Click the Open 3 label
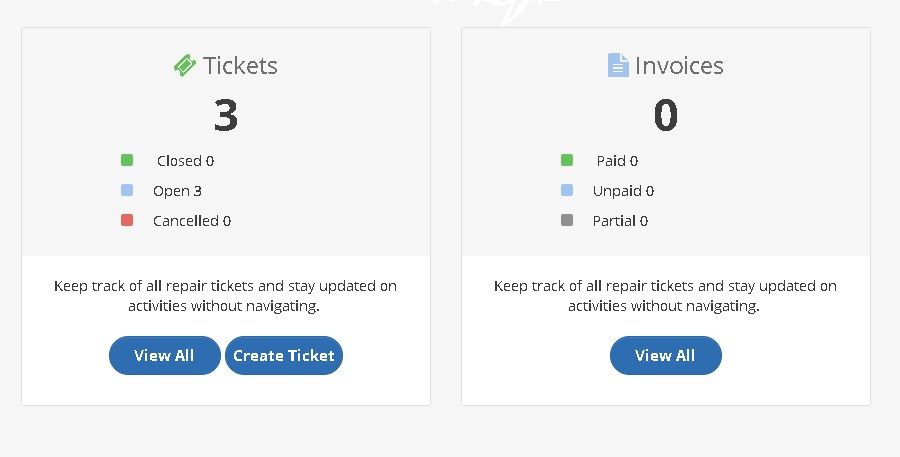This screenshot has width=900, height=457. [177, 191]
